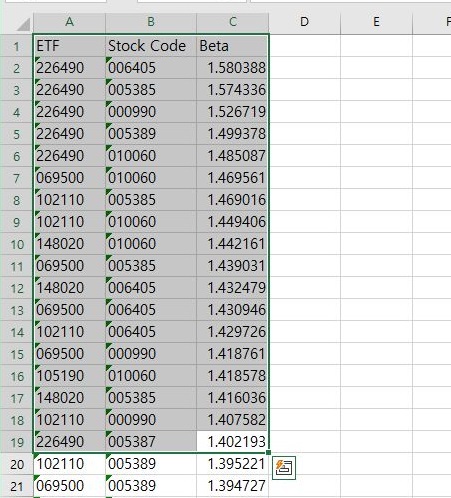This screenshot has height=498, width=451.
Task: Select row 12 header
Action: click(17, 288)
